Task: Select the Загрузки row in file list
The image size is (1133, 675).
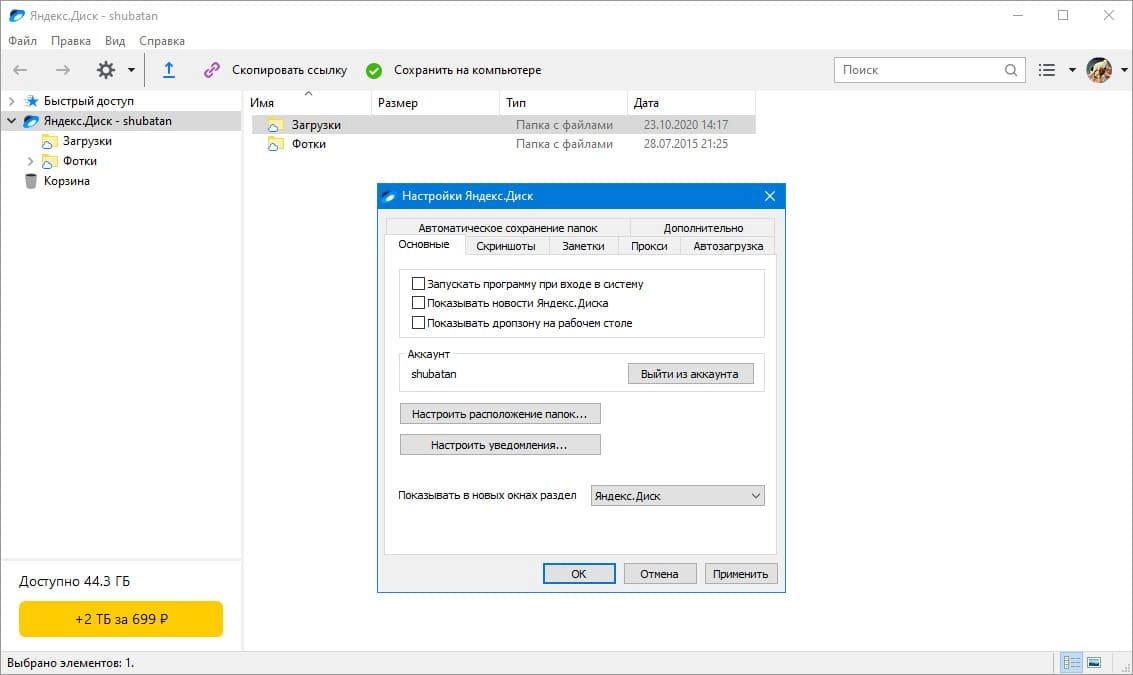Action: coord(504,125)
